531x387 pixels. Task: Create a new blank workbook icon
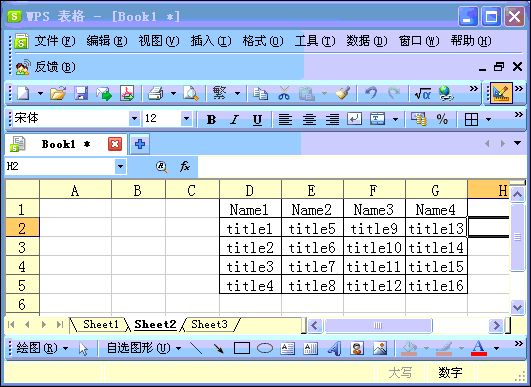[23, 93]
